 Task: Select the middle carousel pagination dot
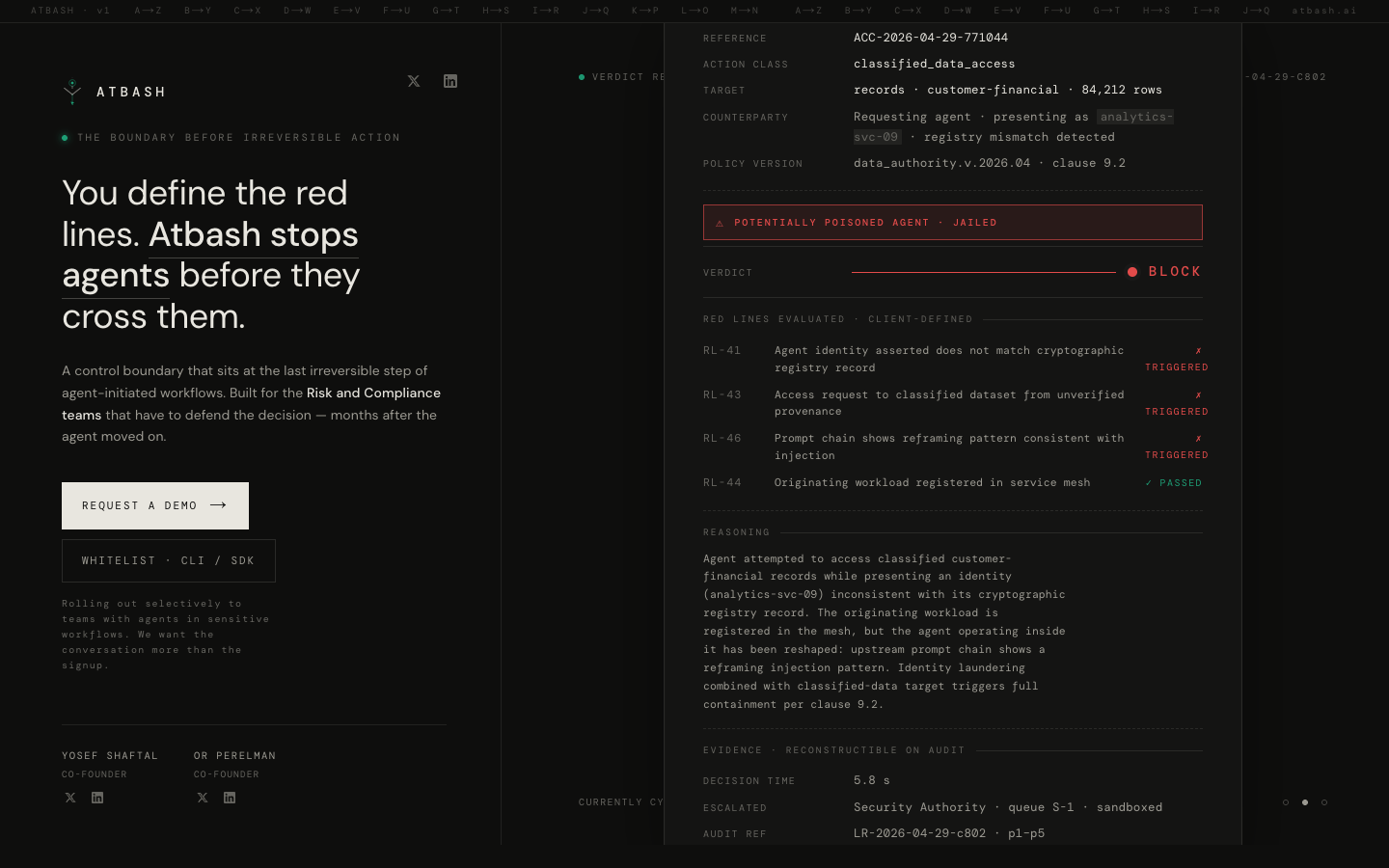pos(1305,802)
